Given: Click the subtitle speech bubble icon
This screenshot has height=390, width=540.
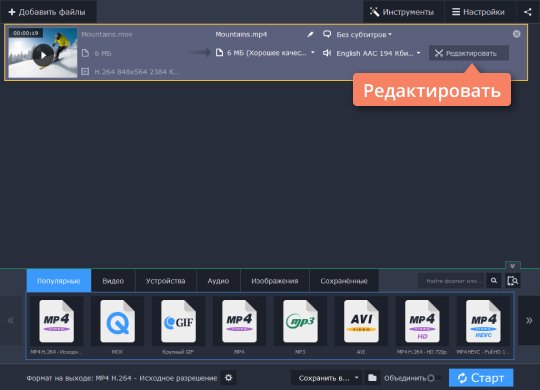Looking at the screenshot, I should coord(327,34).
